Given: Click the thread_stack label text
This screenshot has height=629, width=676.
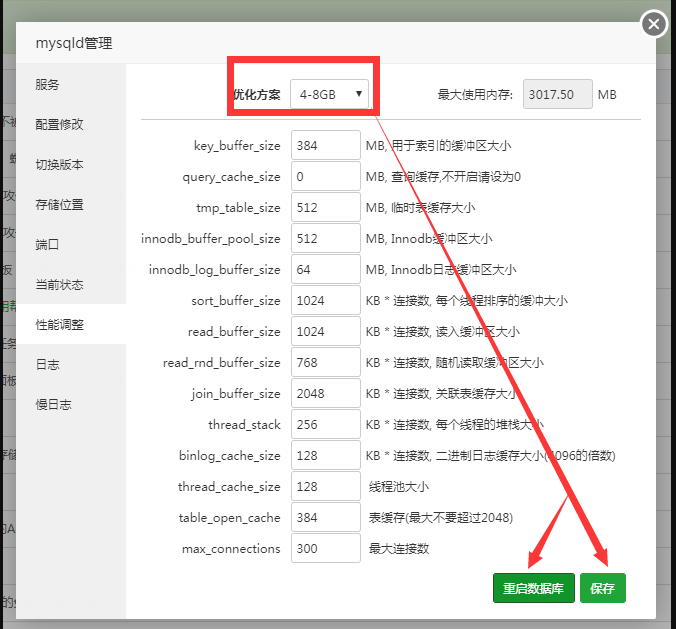Looking at the screenshot, I should (244, 425).
